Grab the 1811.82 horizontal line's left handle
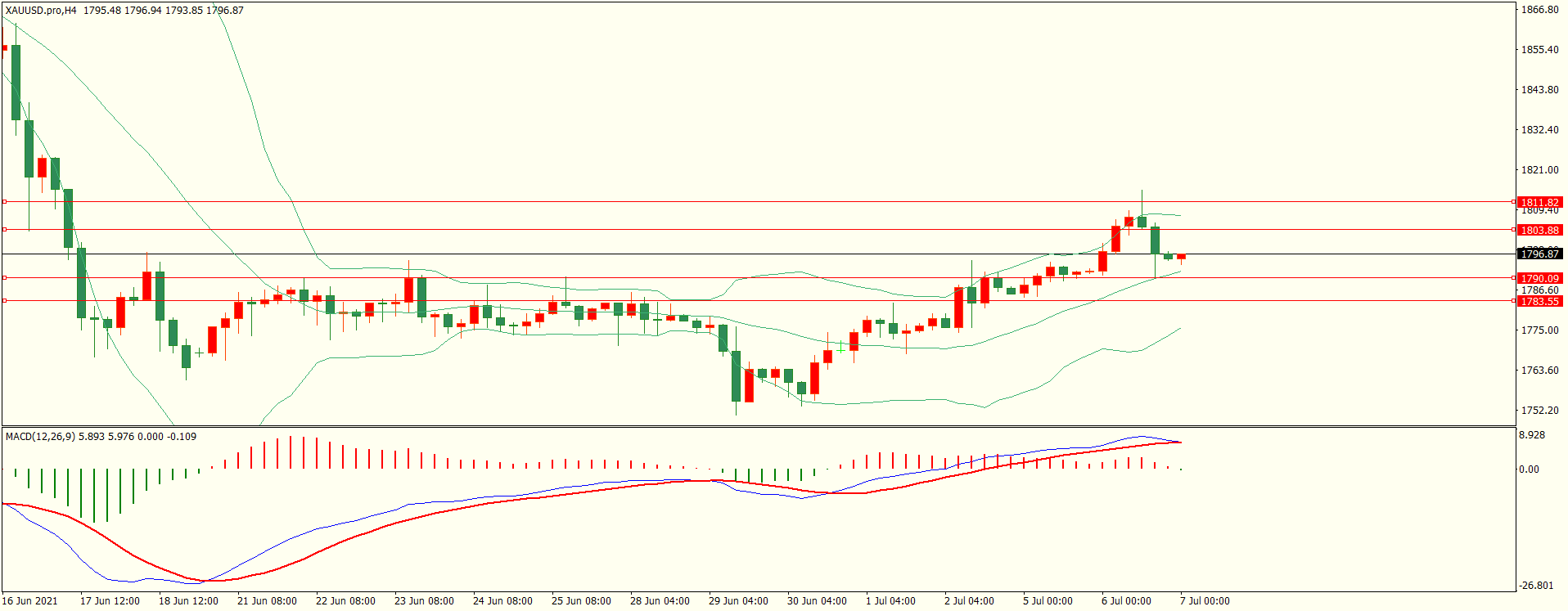This screenshot has height=611, width=1568. [4, 201]
